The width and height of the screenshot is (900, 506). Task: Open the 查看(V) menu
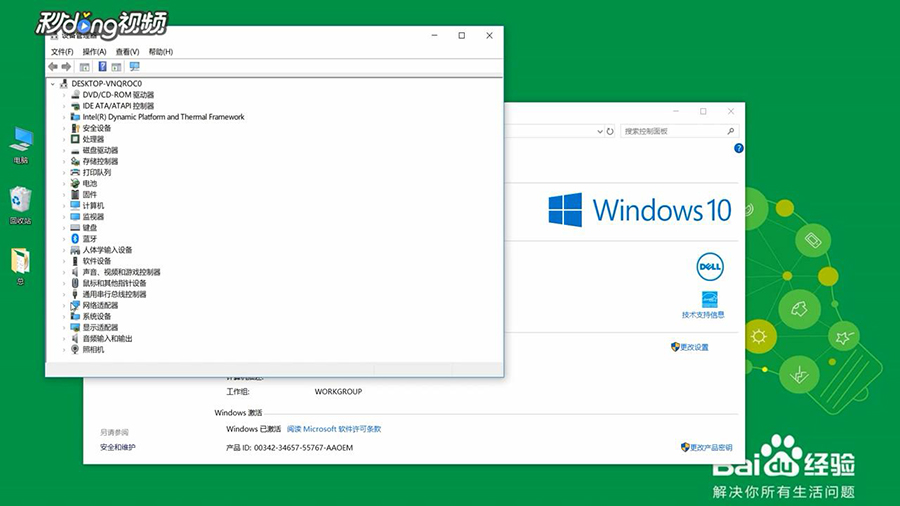point(127,52)
